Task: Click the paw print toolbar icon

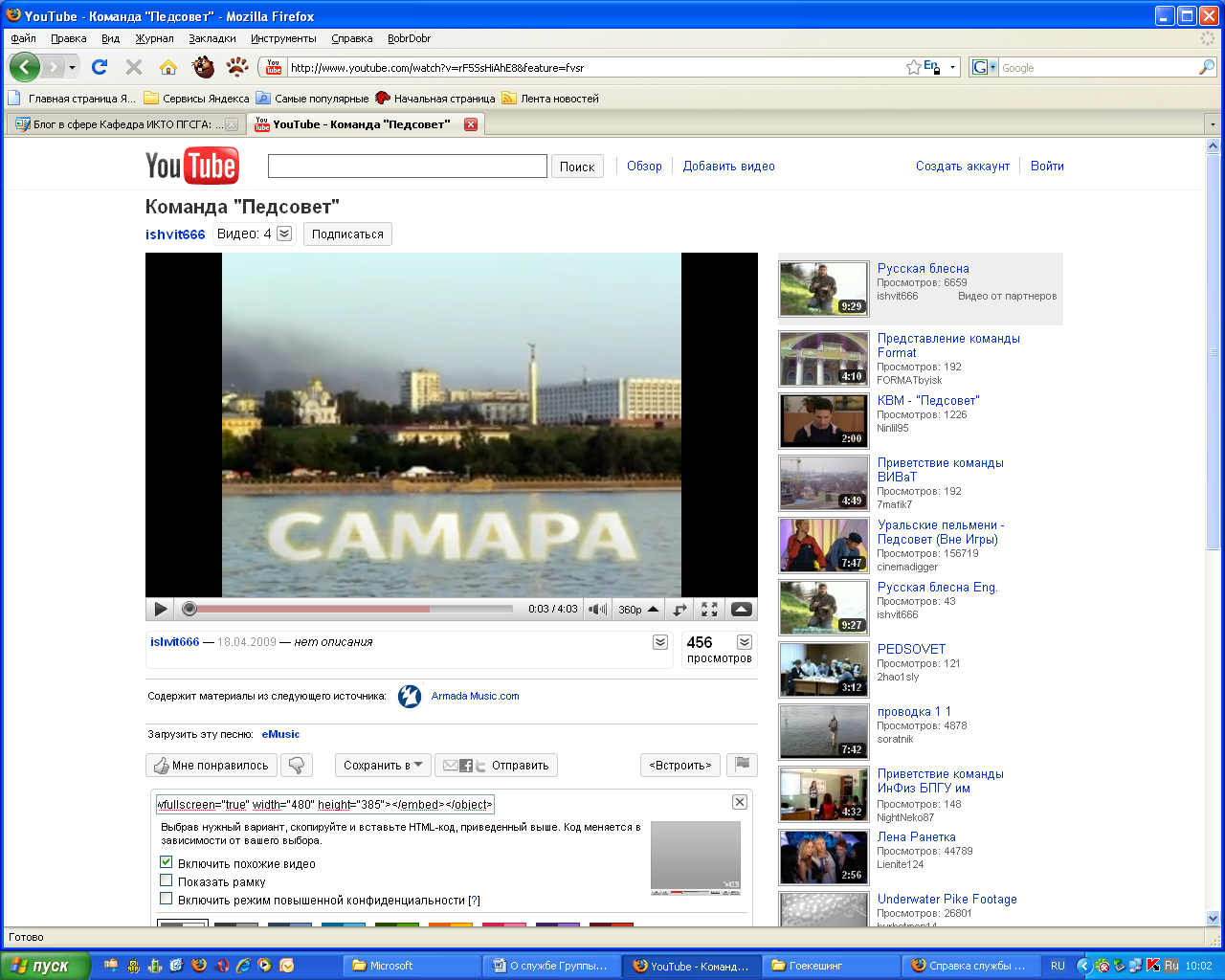Action: pyautogui.click(x=237, y=67)
